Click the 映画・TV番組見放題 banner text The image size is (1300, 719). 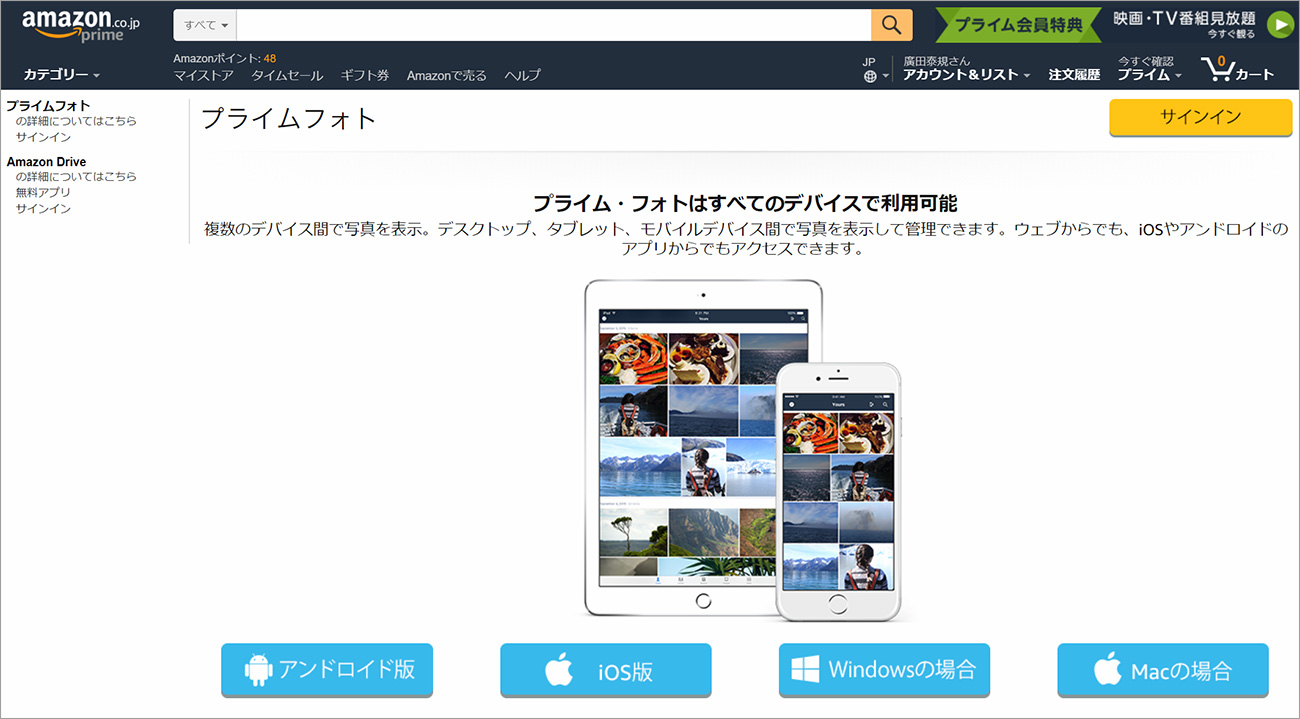pos(1184,18)
